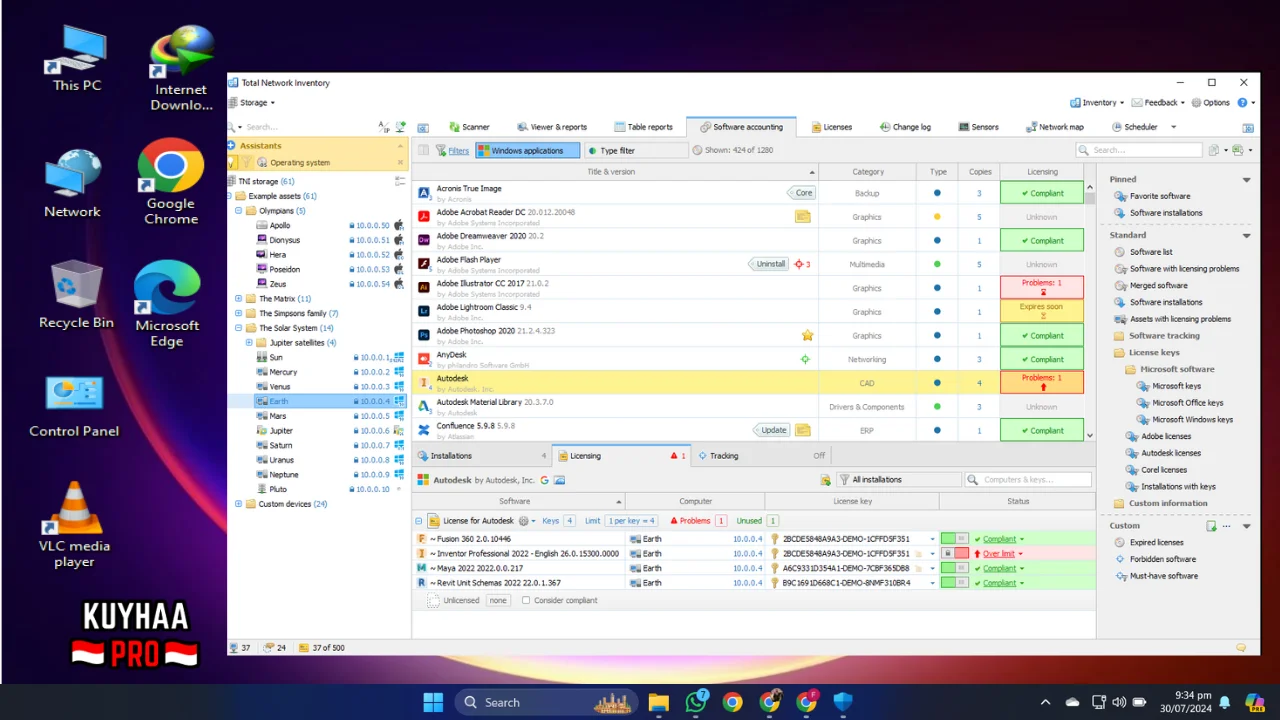Click the gear icon next to License for Autodesk
1280x720 pixels.
click(524, 521)
